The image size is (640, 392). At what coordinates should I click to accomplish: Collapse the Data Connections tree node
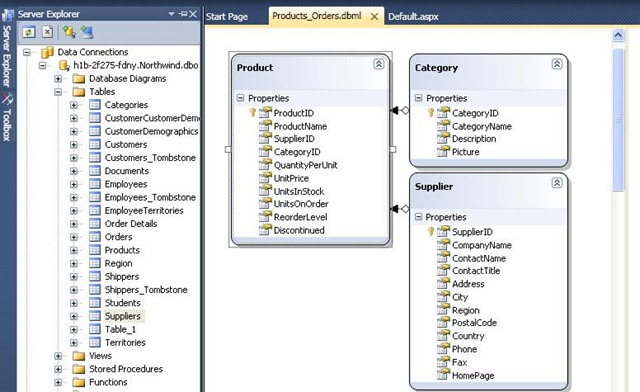tap(27, 52)
